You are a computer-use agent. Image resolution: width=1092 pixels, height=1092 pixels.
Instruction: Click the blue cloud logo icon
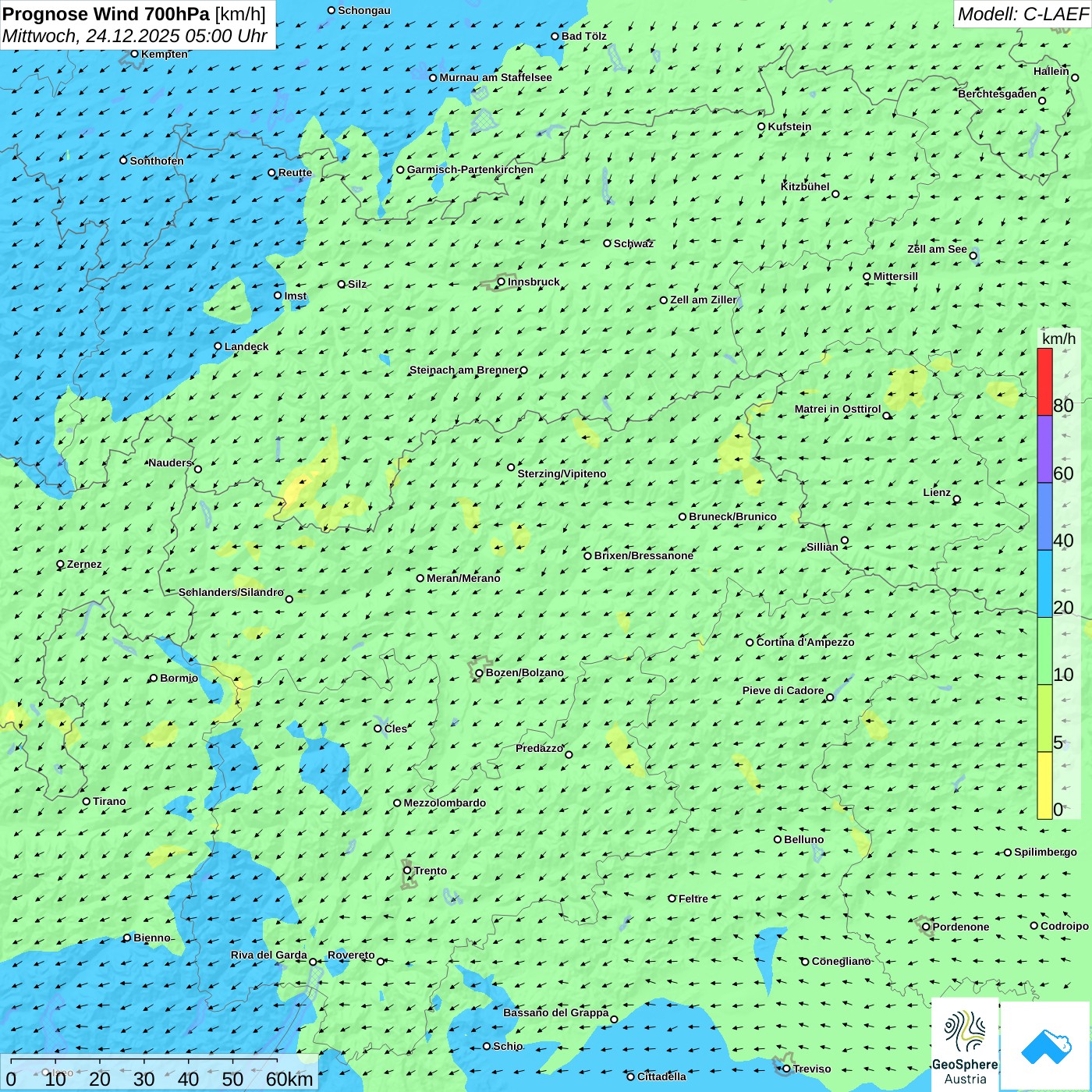coord(1045,1047)
